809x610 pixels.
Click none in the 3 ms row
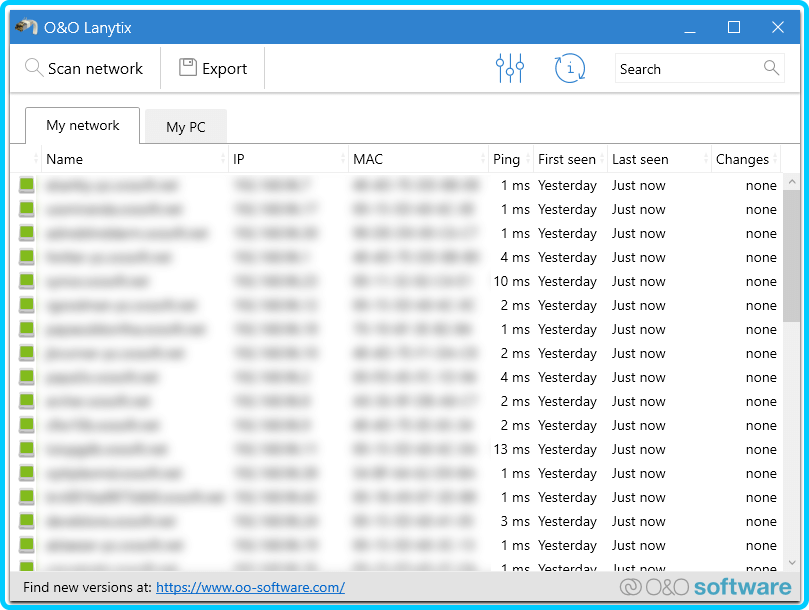click(x=761, y=521)
